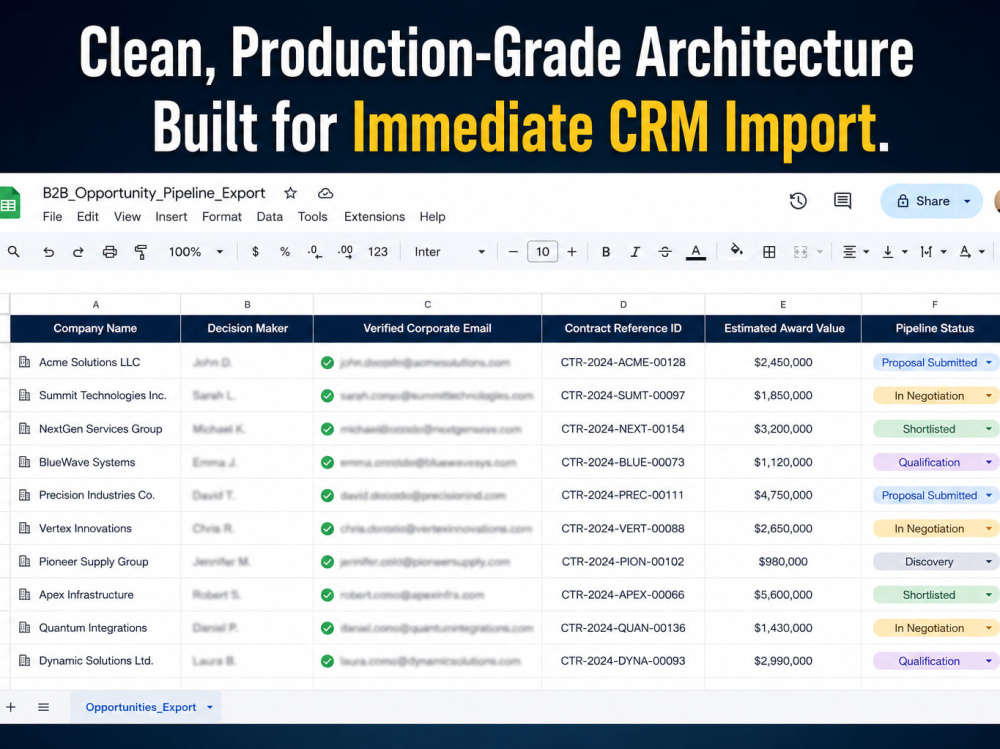1000x749 pixels.
Task: Star the B2B_Opportunity_Pipeline_Export document
Action: (291, 193)
